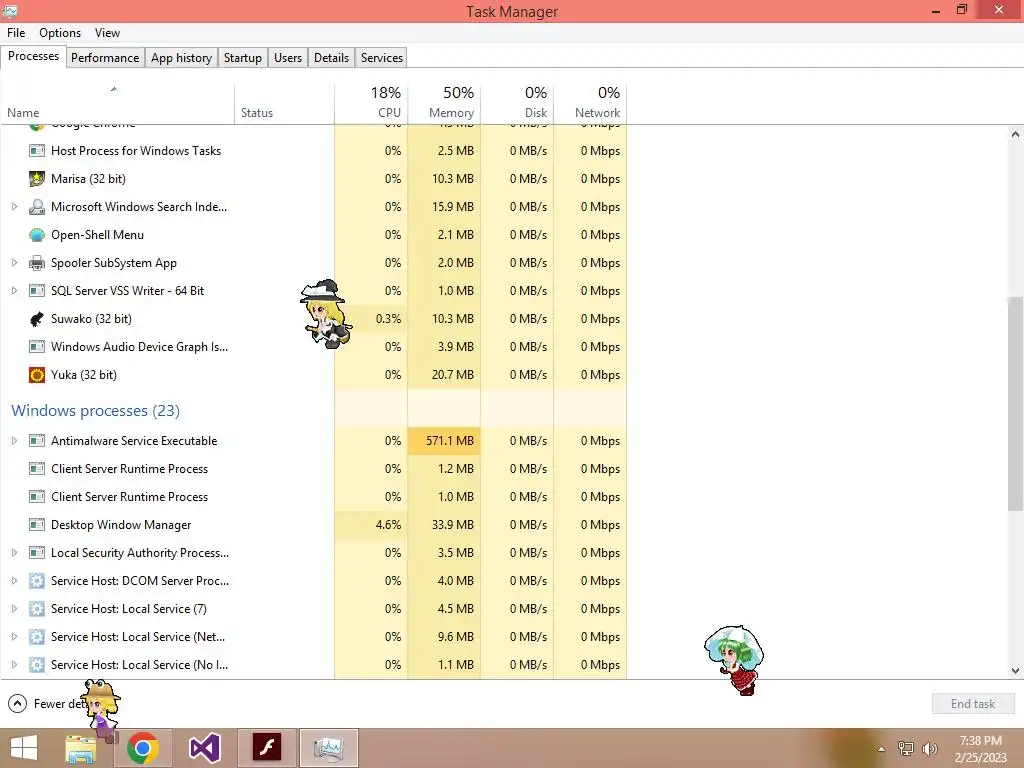Click the End task button
Image resolution: width=1024 pixels, height=768 pixels.
pos(973,703)
